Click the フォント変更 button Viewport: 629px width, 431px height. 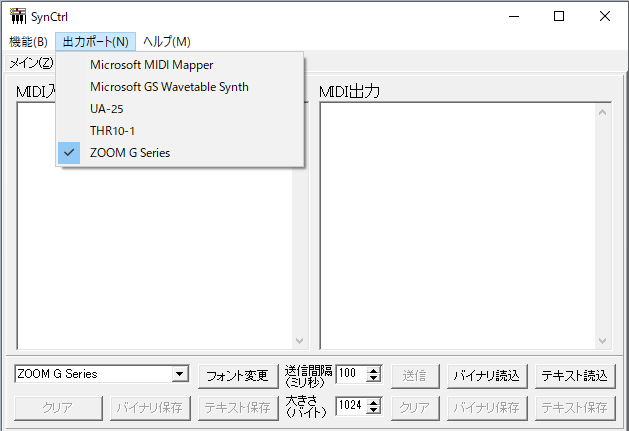pyautogui.click(x=238, y=376)
